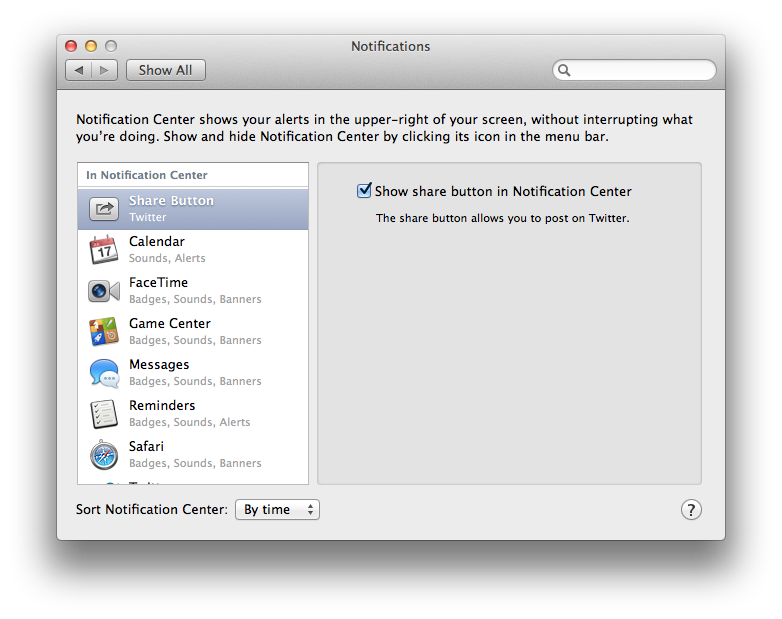This screenshot has width=782, height=619.
Task: Go forward with the right arrow button
Action: [x=105, y=70]
